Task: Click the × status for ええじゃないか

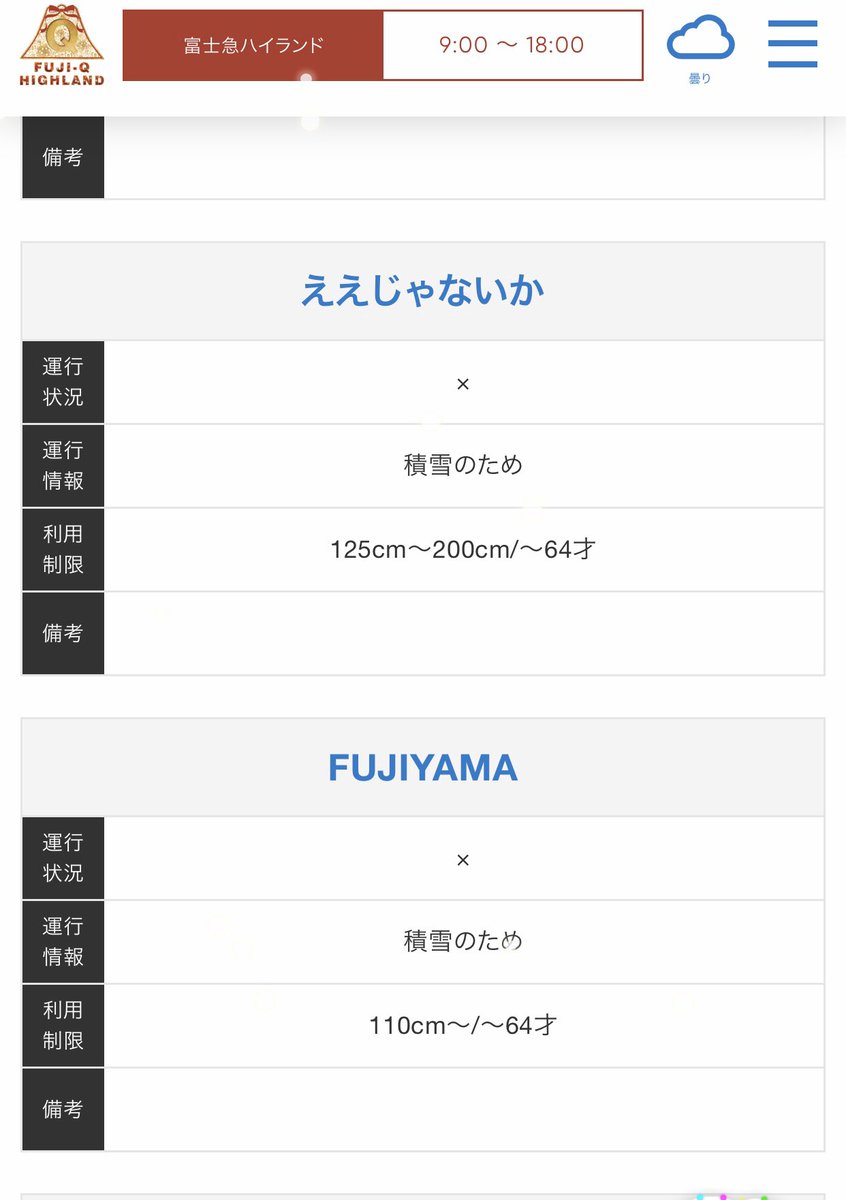Action: click(x=462, y=383)
